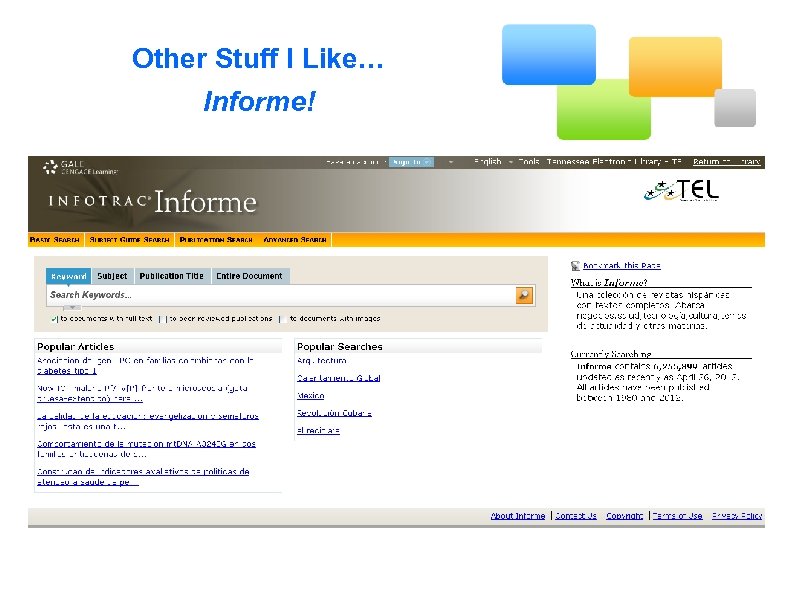Select the Entire Document search tab
The height and width of the screenshot is (600, 800).
click(249, 276)
